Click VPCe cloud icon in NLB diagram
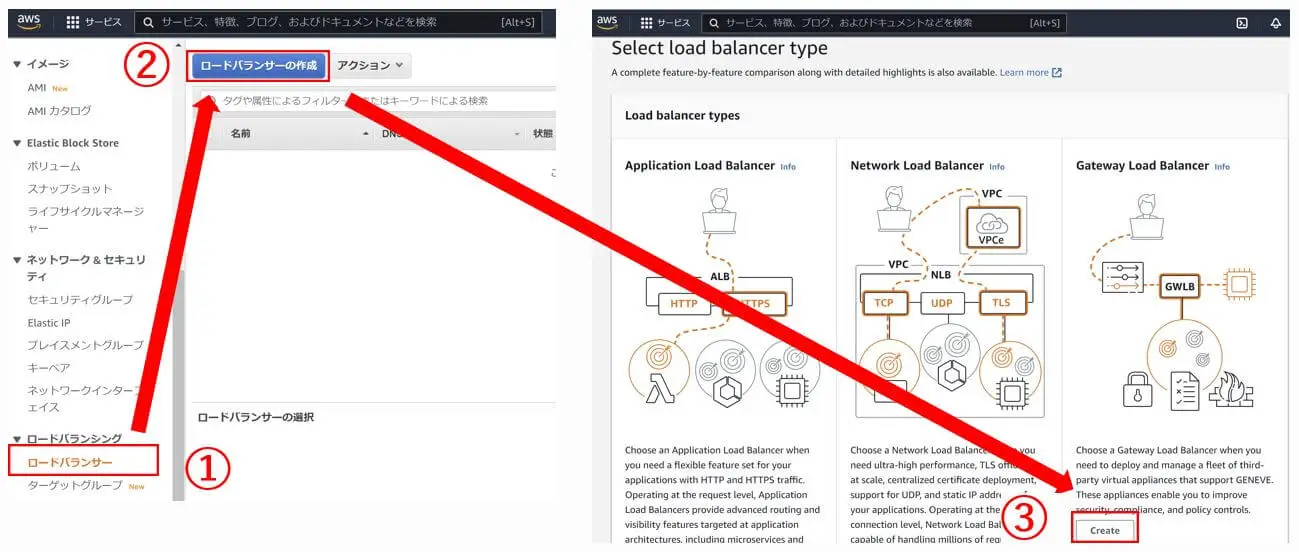The image size is (1299, 552). tap(990, 224)
